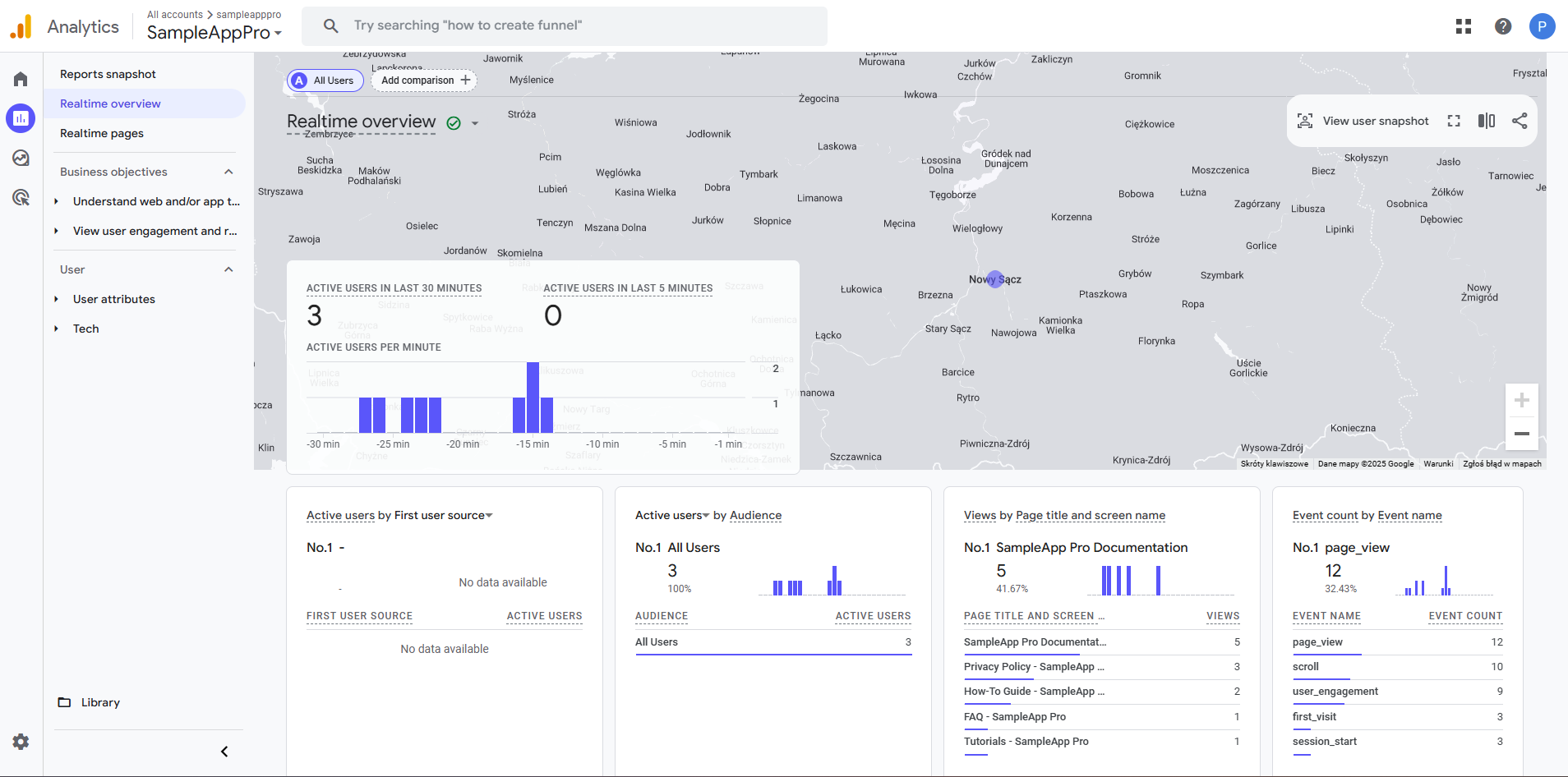Open the Advertising icon in sidebar
Image resolution: width=1568 pixels, height=777 pixels.
coord(21,197)
